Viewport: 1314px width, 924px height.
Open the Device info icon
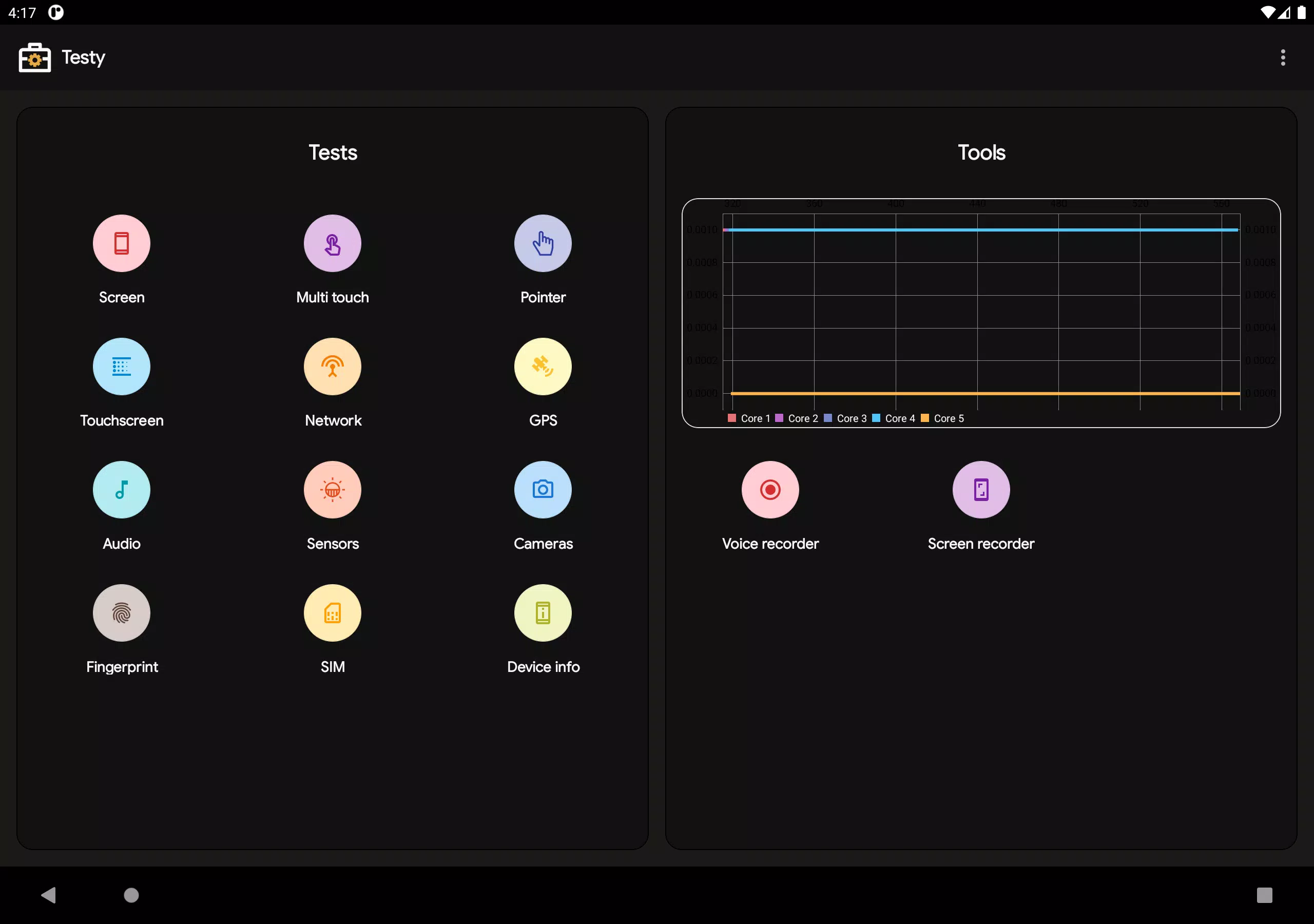coord(543,612)
